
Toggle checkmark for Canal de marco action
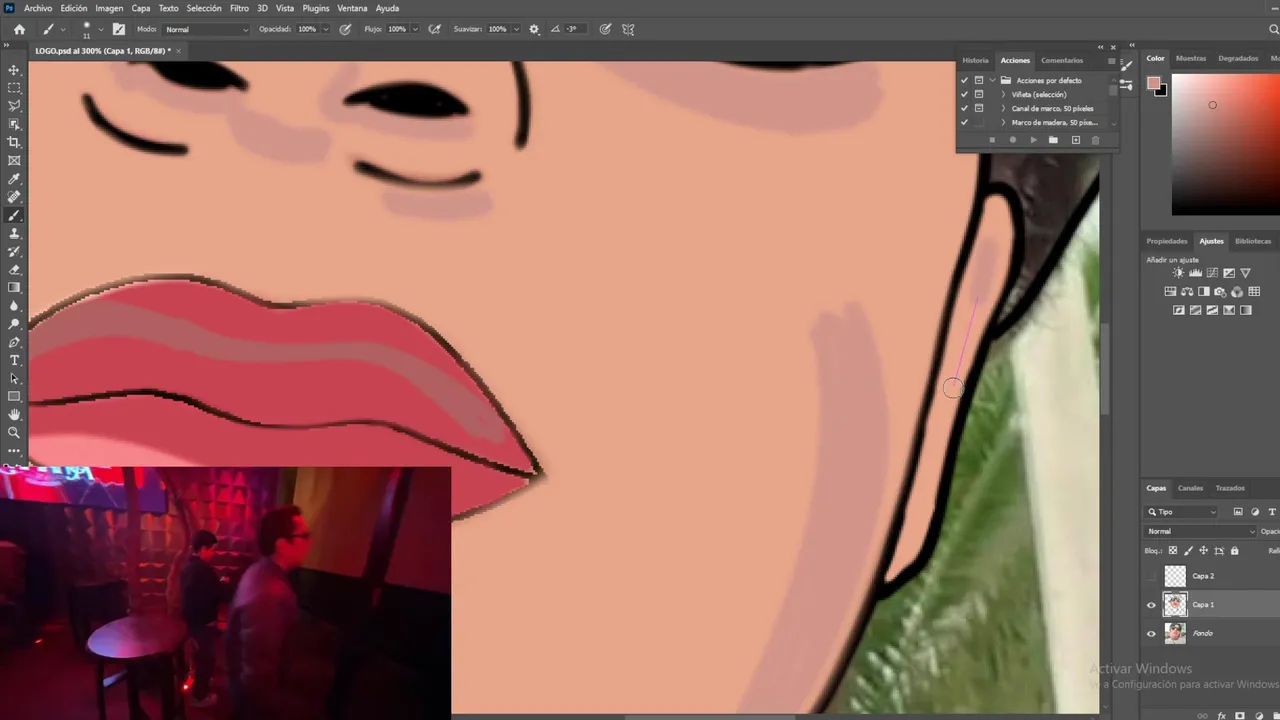coord(964,108)
